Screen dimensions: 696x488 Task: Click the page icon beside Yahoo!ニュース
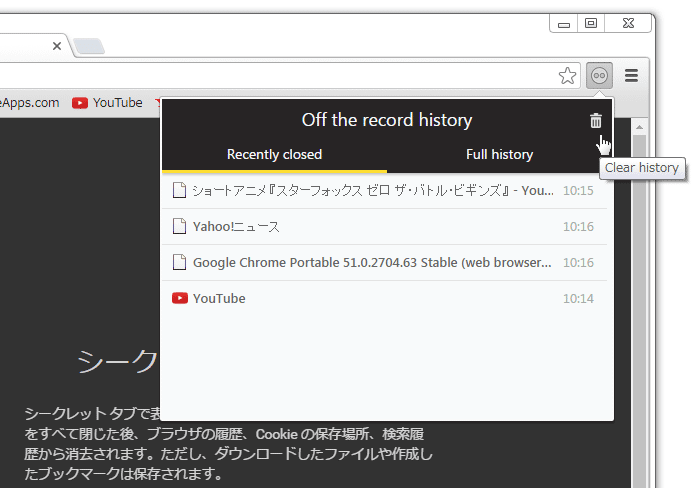click(179, 226)
